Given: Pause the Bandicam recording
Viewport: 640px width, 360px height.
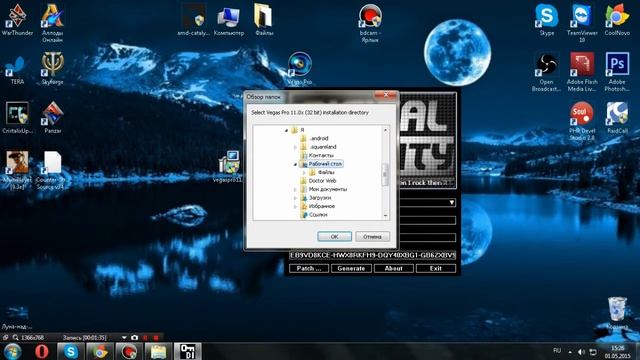Looking at the screenshot, I should 145,338.
